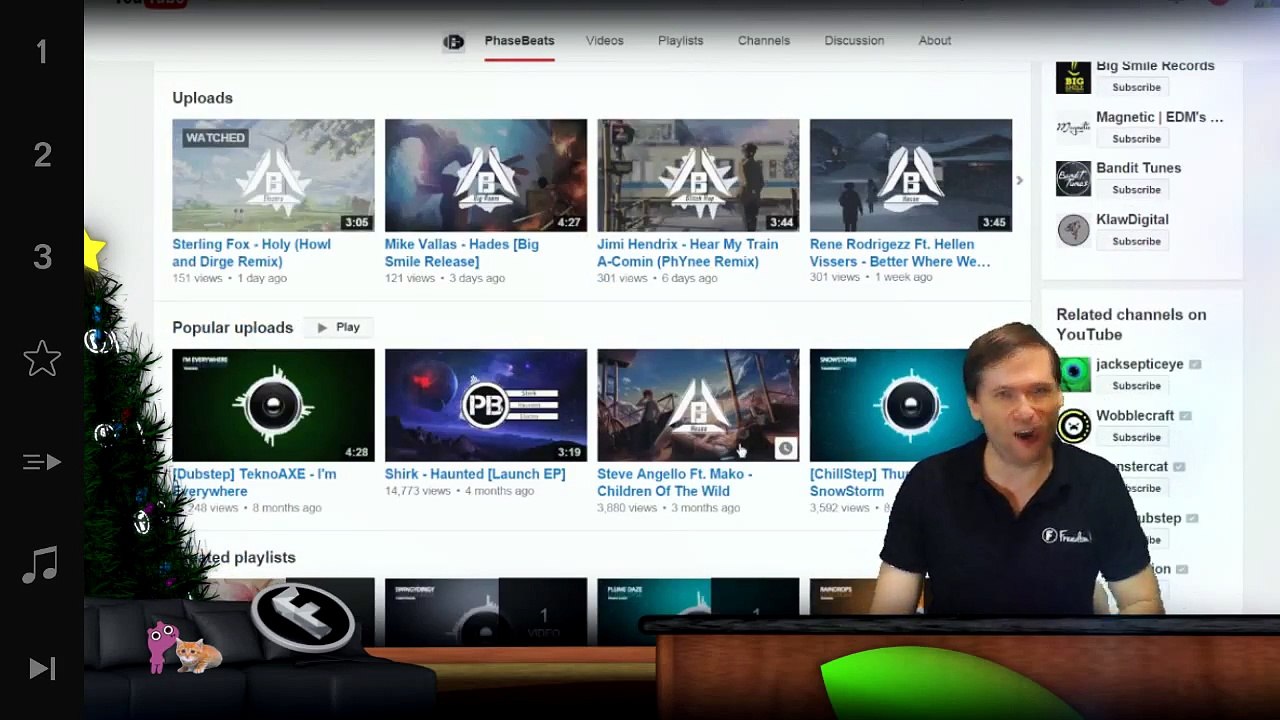The height and width of the screenshot is (720, 1280).
Task: Click Play next to Popular uploads
Action: coord(338,327)
